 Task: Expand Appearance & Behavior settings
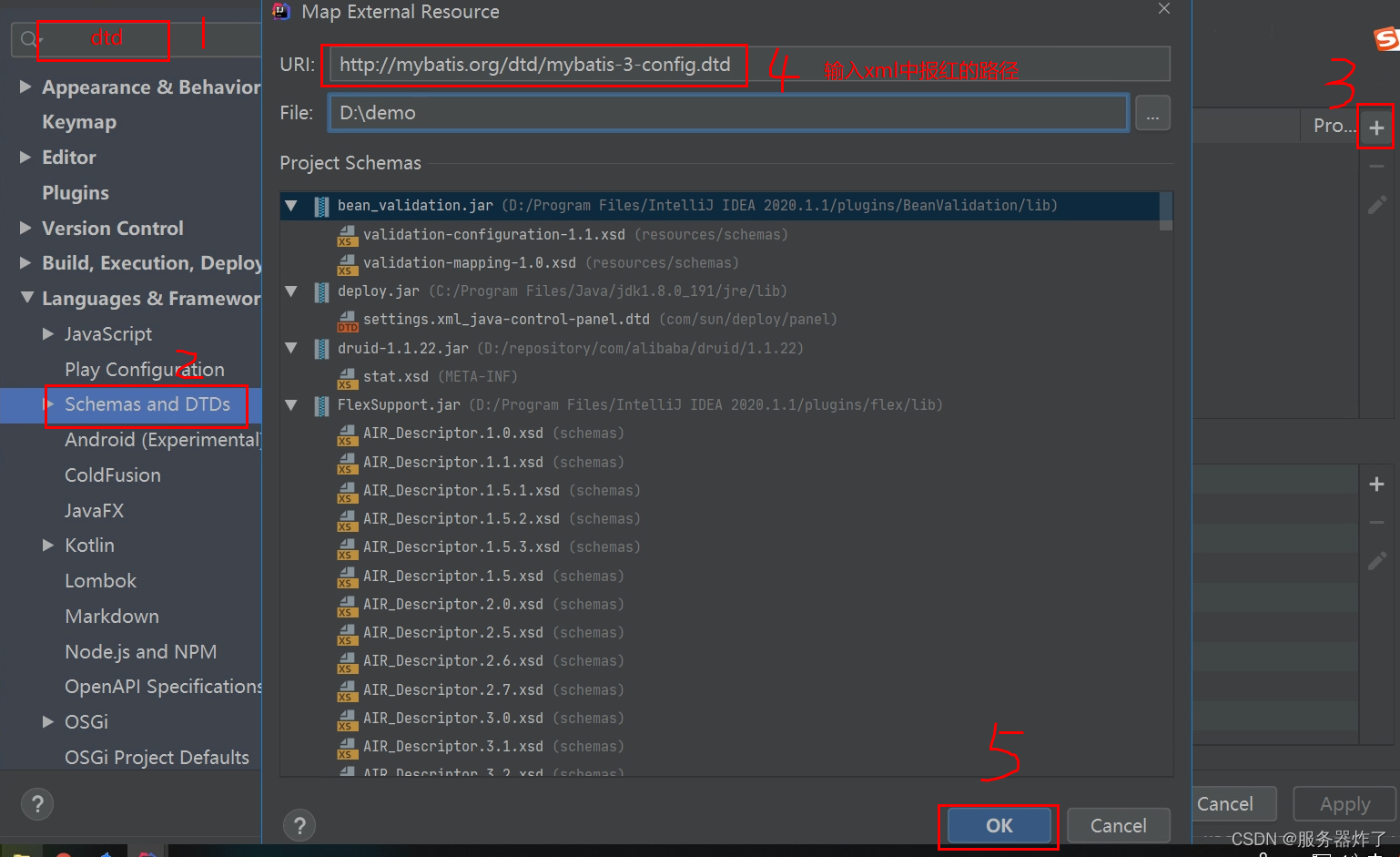click(x=25, y=87)
